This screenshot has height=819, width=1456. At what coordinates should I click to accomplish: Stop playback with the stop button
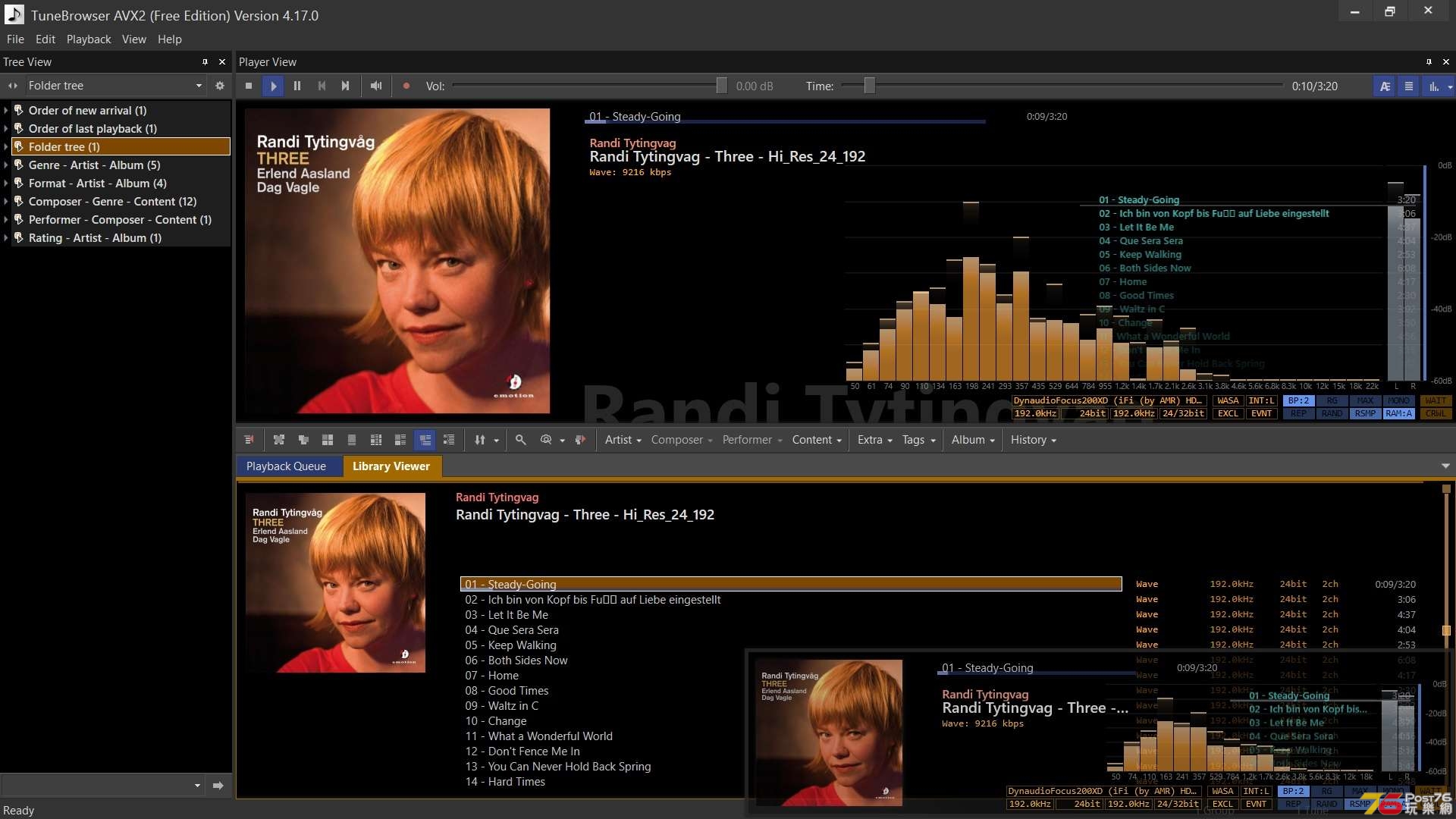pyautogui.click(x=249, y=86)
